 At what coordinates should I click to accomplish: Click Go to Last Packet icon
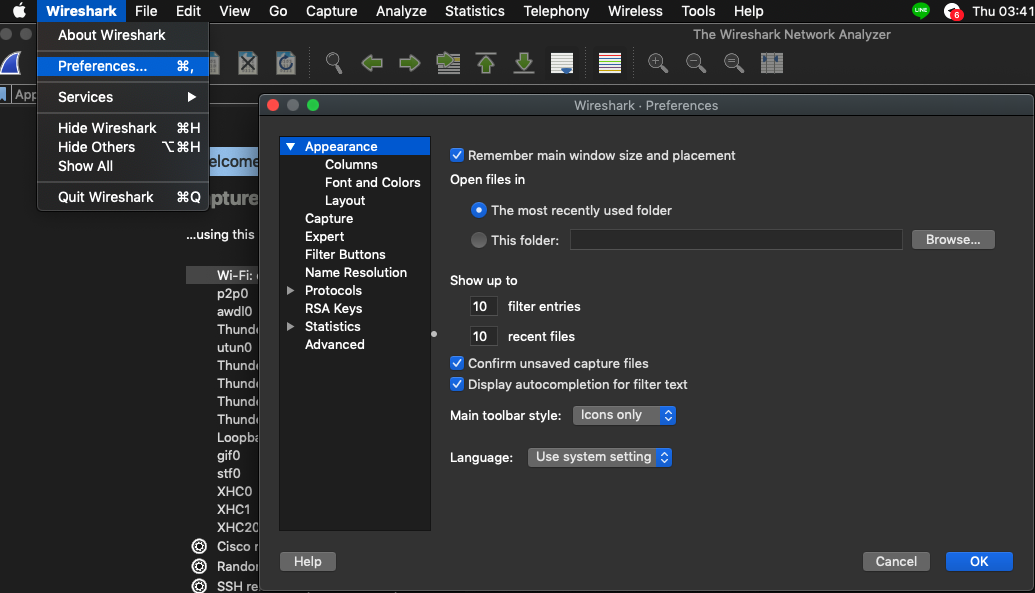[524, 63]
